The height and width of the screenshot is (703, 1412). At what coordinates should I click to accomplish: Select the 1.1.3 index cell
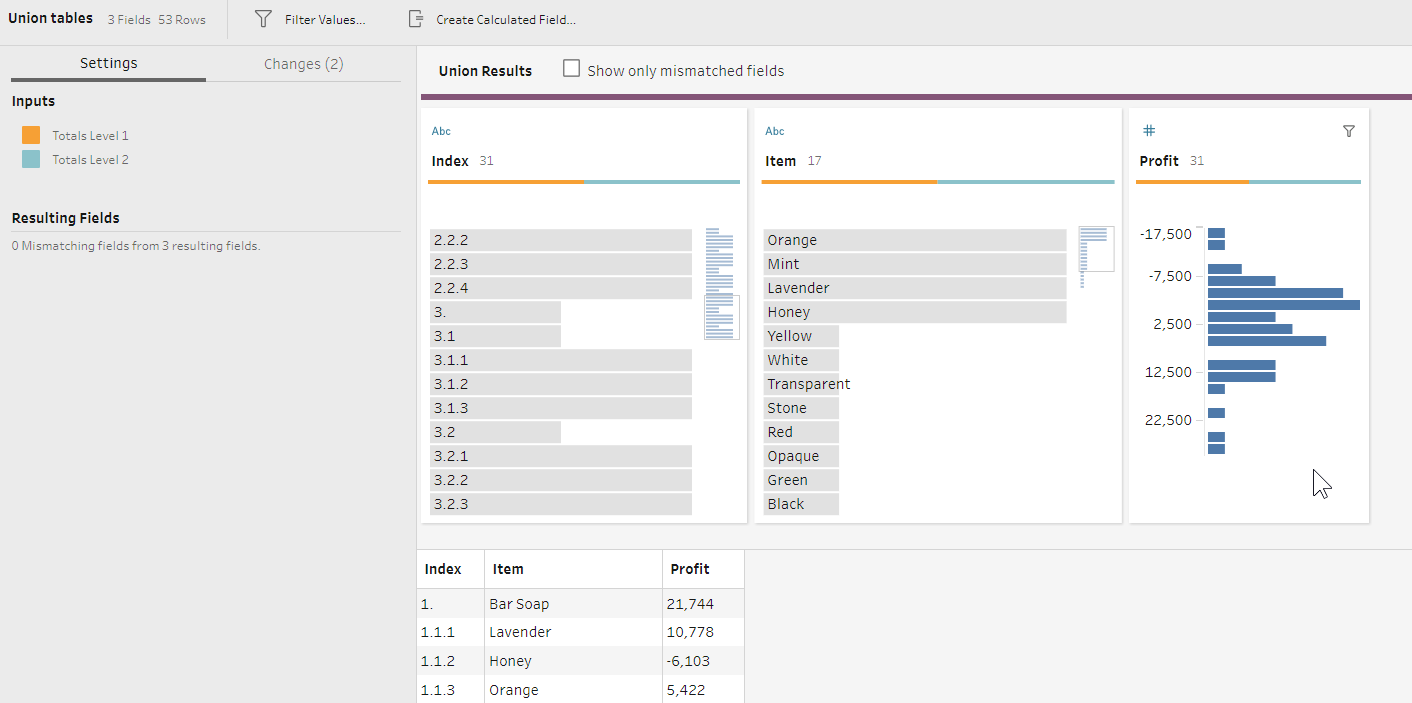click(450, 690)
